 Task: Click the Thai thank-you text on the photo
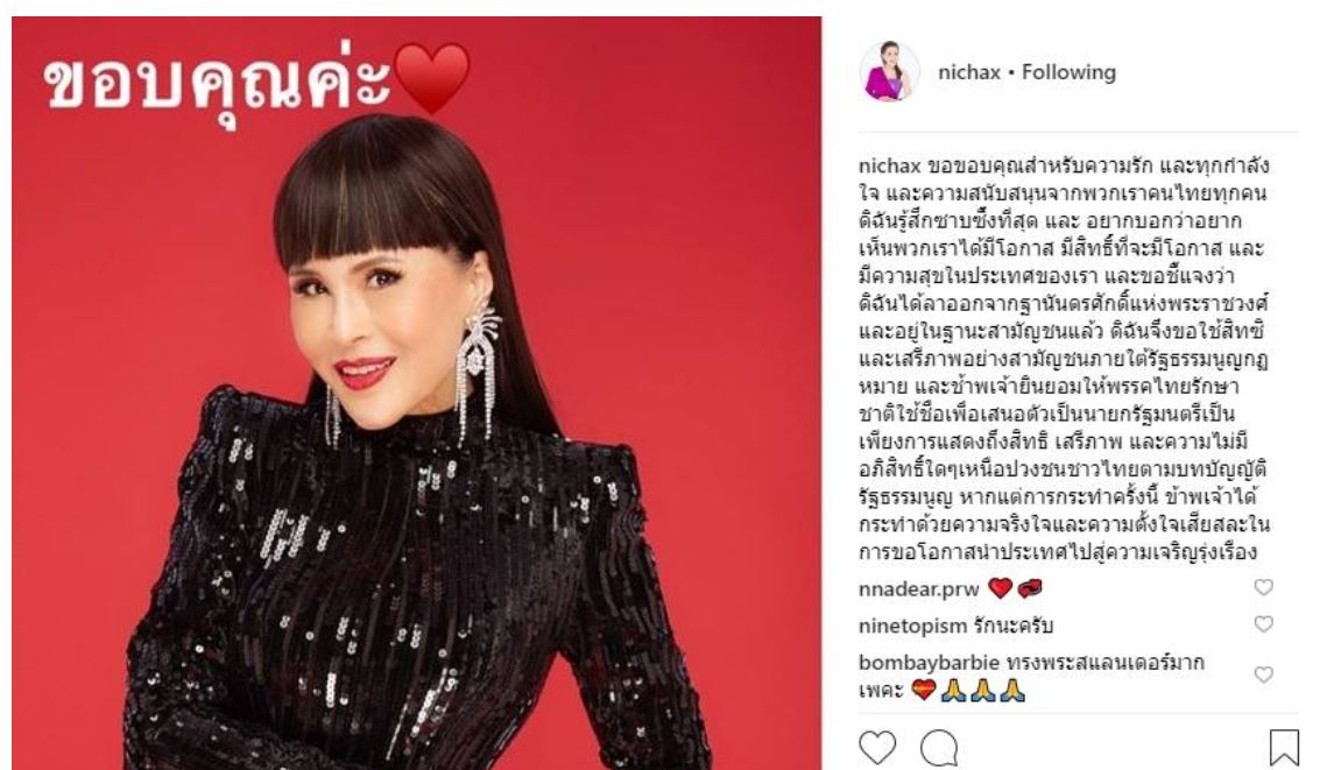coord(218,80)
